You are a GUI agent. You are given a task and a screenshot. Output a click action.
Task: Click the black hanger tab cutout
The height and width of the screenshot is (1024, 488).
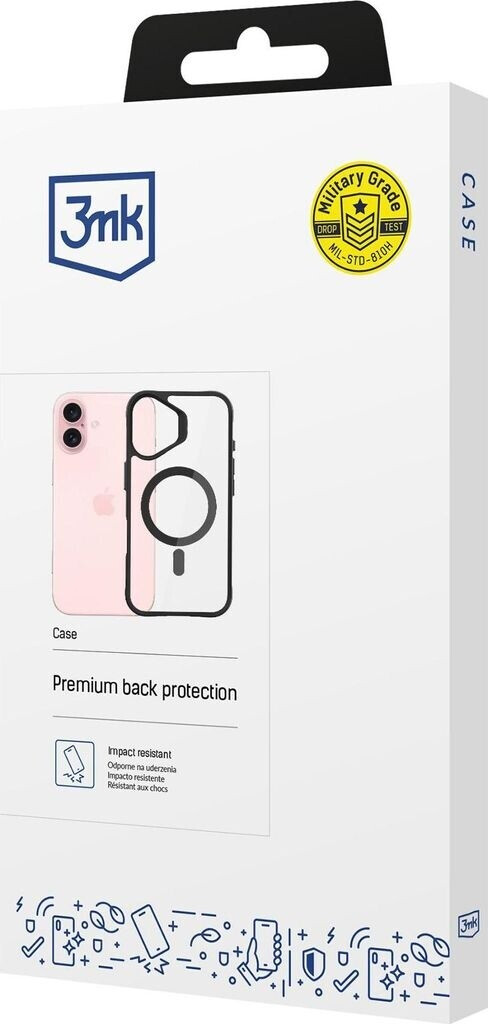coord(255,55)
